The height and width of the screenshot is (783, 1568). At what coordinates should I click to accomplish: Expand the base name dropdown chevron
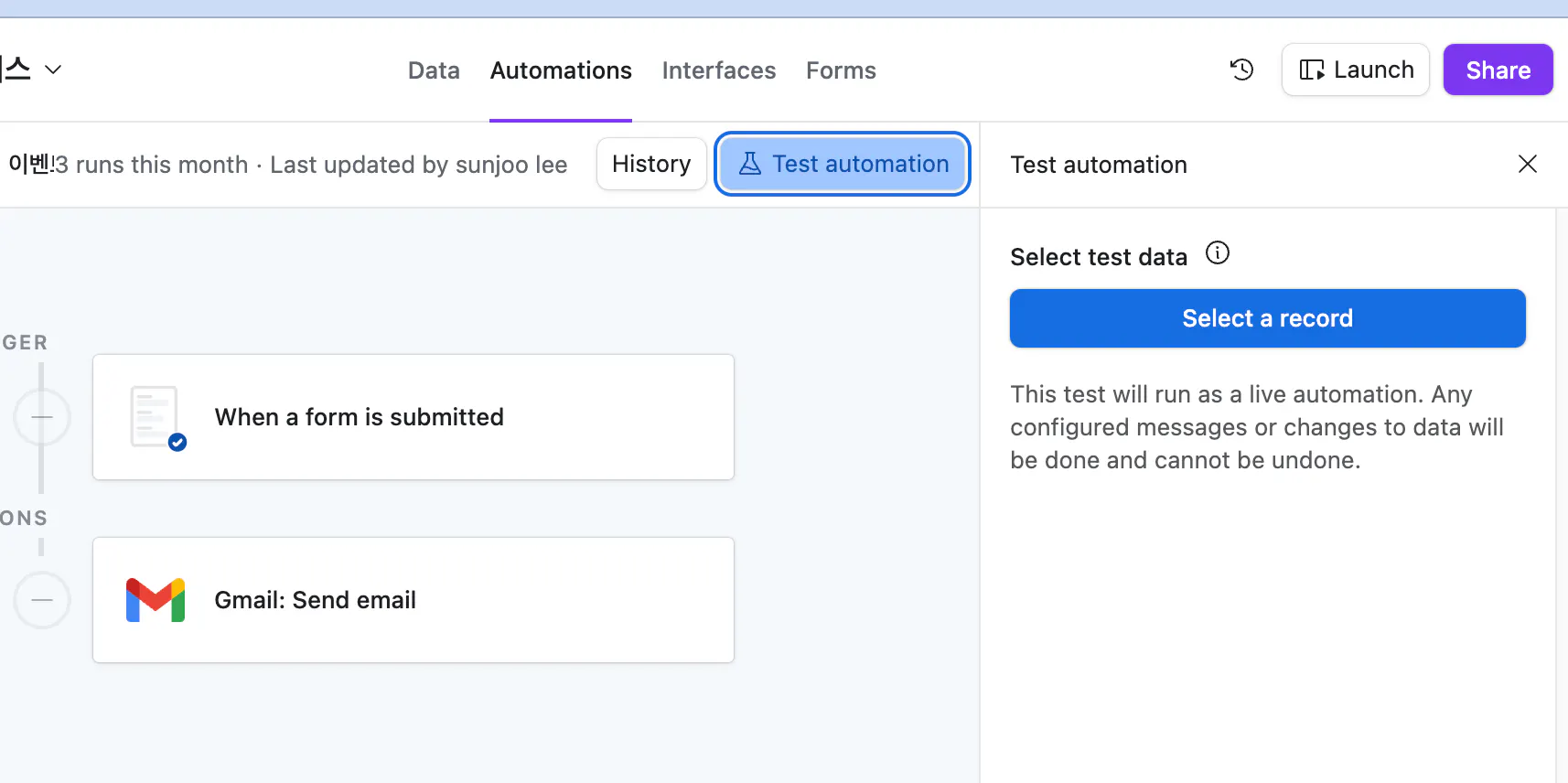53,70
